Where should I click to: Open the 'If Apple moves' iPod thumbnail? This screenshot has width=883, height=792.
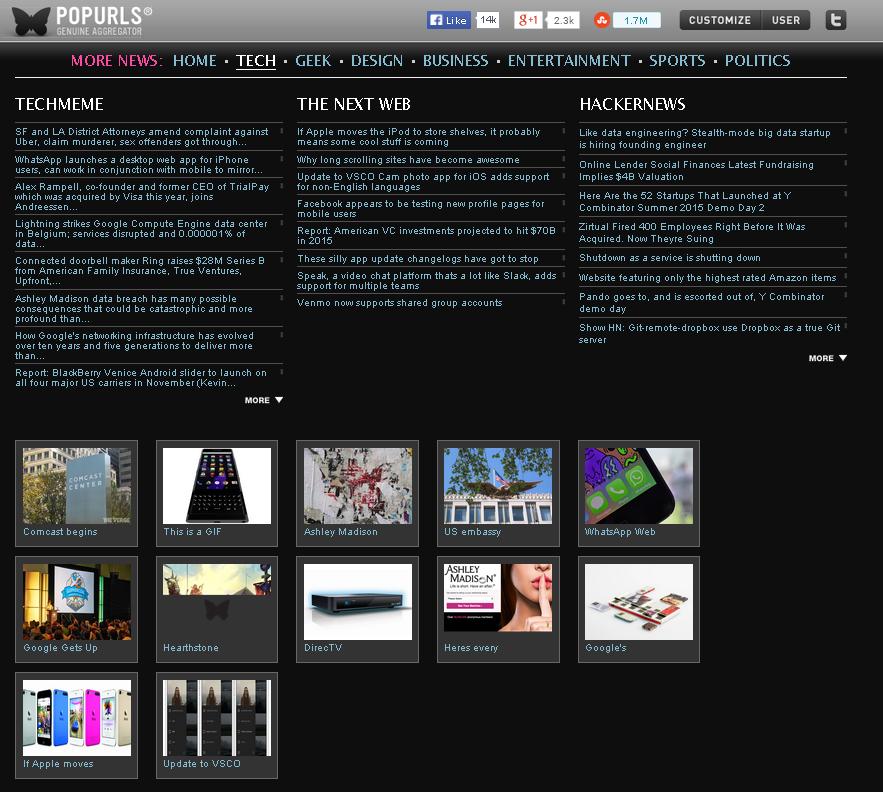coord(77,718)
